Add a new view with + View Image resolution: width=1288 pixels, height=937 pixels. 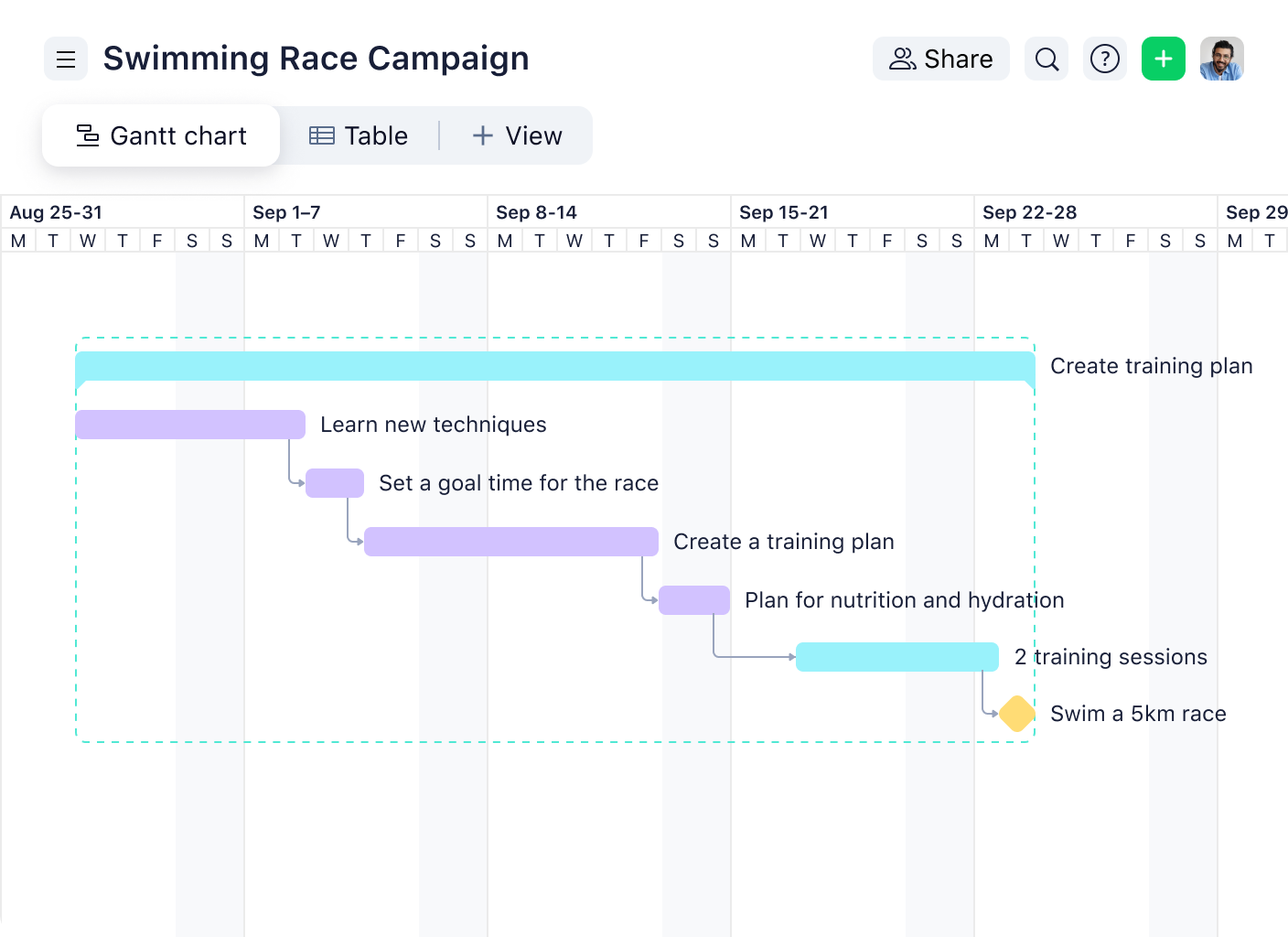pyautogui.click(x=517, y=135)
